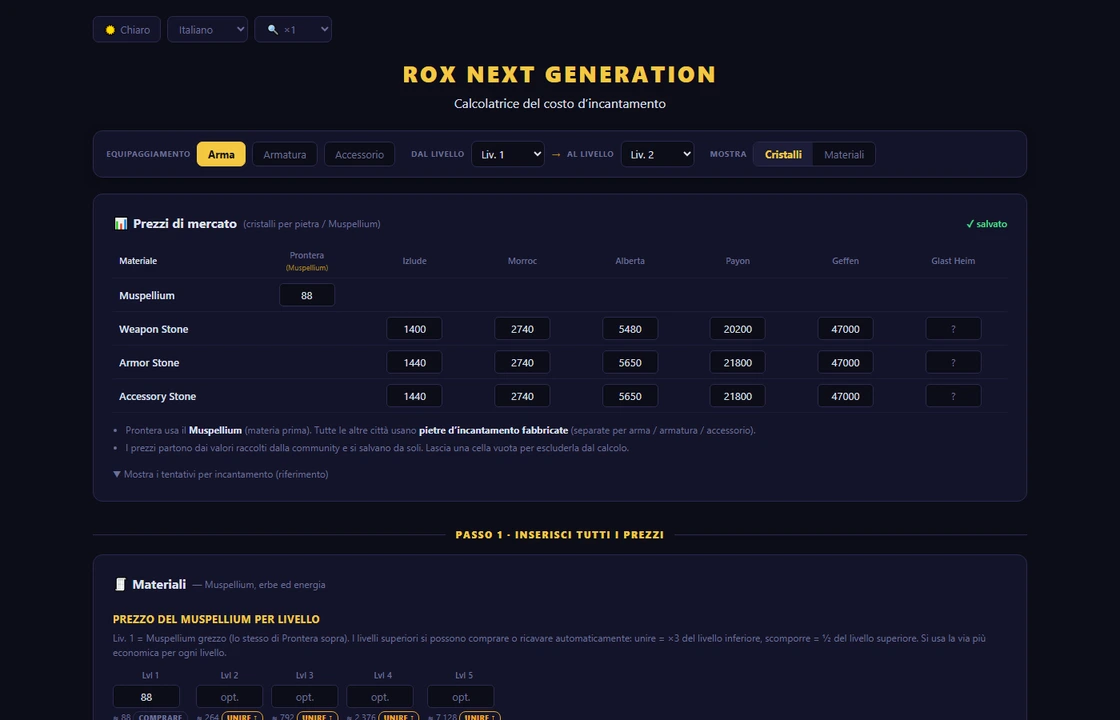This screenshot has width=1120, height=720.
Task: Select Armatura equipment type
Action: coord(284,154)
